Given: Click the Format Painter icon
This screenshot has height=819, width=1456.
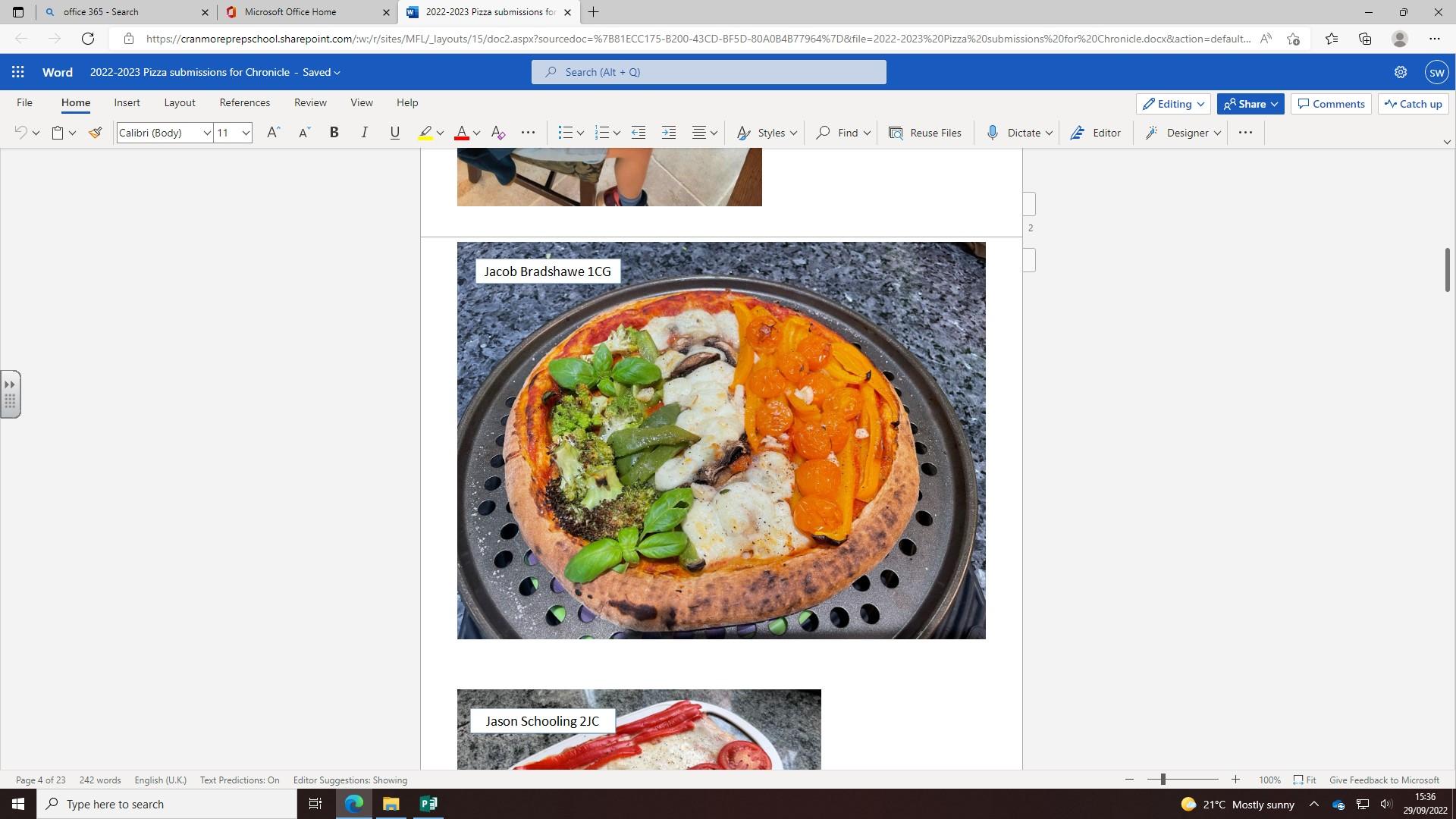Looking at the screenshot, I should 95,133.
